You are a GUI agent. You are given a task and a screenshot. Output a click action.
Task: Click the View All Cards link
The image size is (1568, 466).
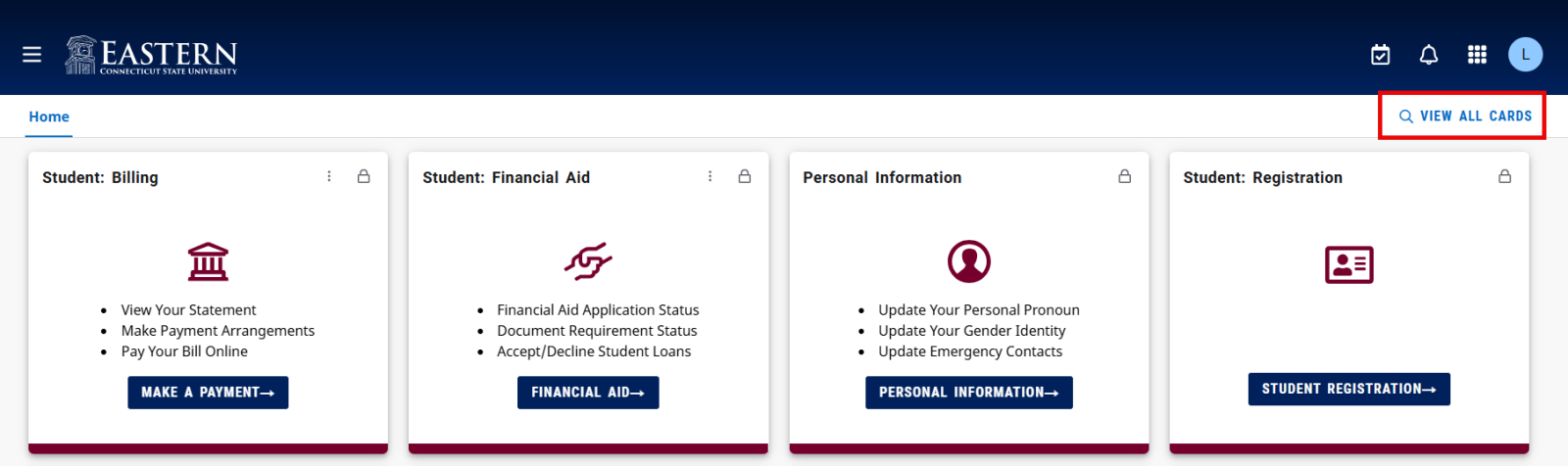(1465, 116)
